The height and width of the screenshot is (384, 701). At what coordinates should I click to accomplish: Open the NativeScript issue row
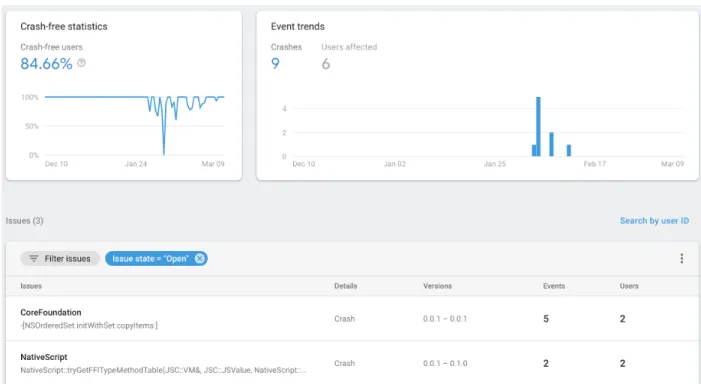(x=352, y=363)
